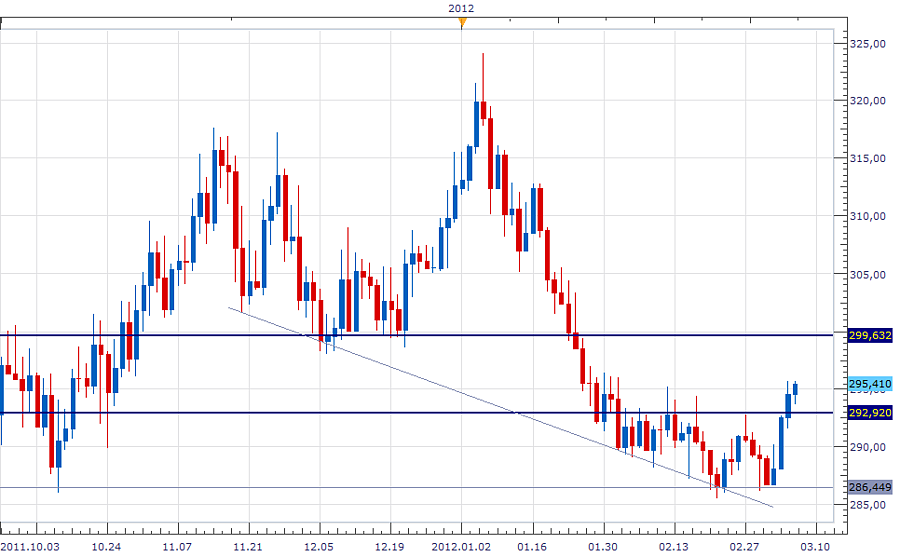Click the 02.27 date axis label
900x557 pixels.
tap(743, 546)
